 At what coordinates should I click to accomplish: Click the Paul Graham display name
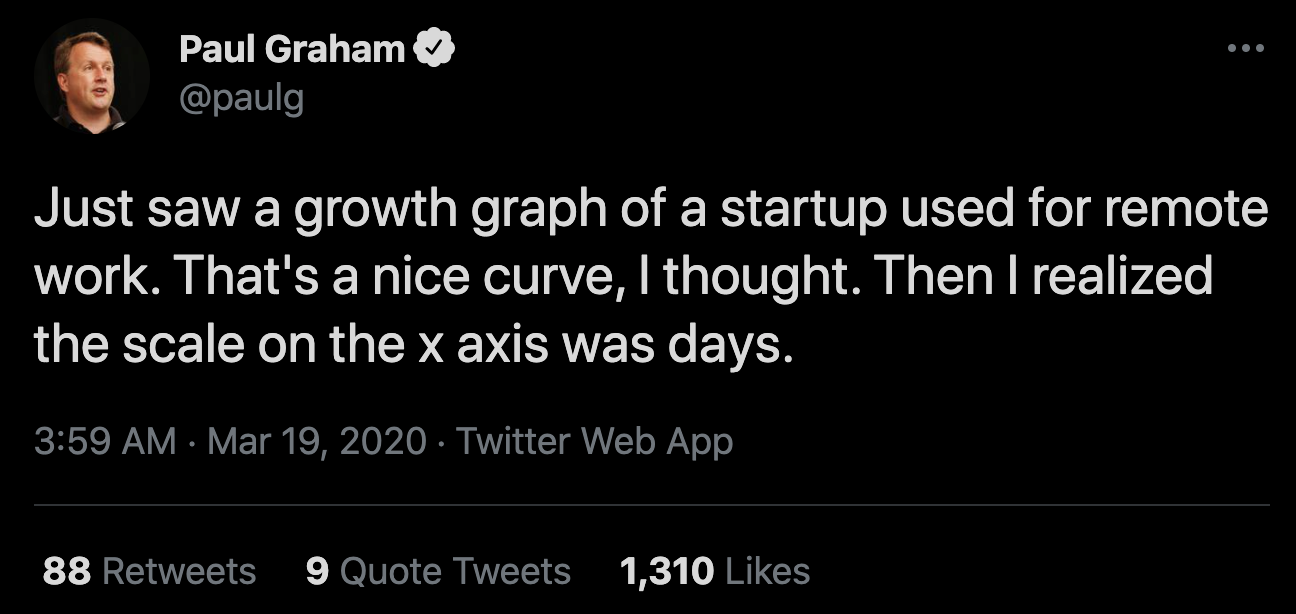291,49
